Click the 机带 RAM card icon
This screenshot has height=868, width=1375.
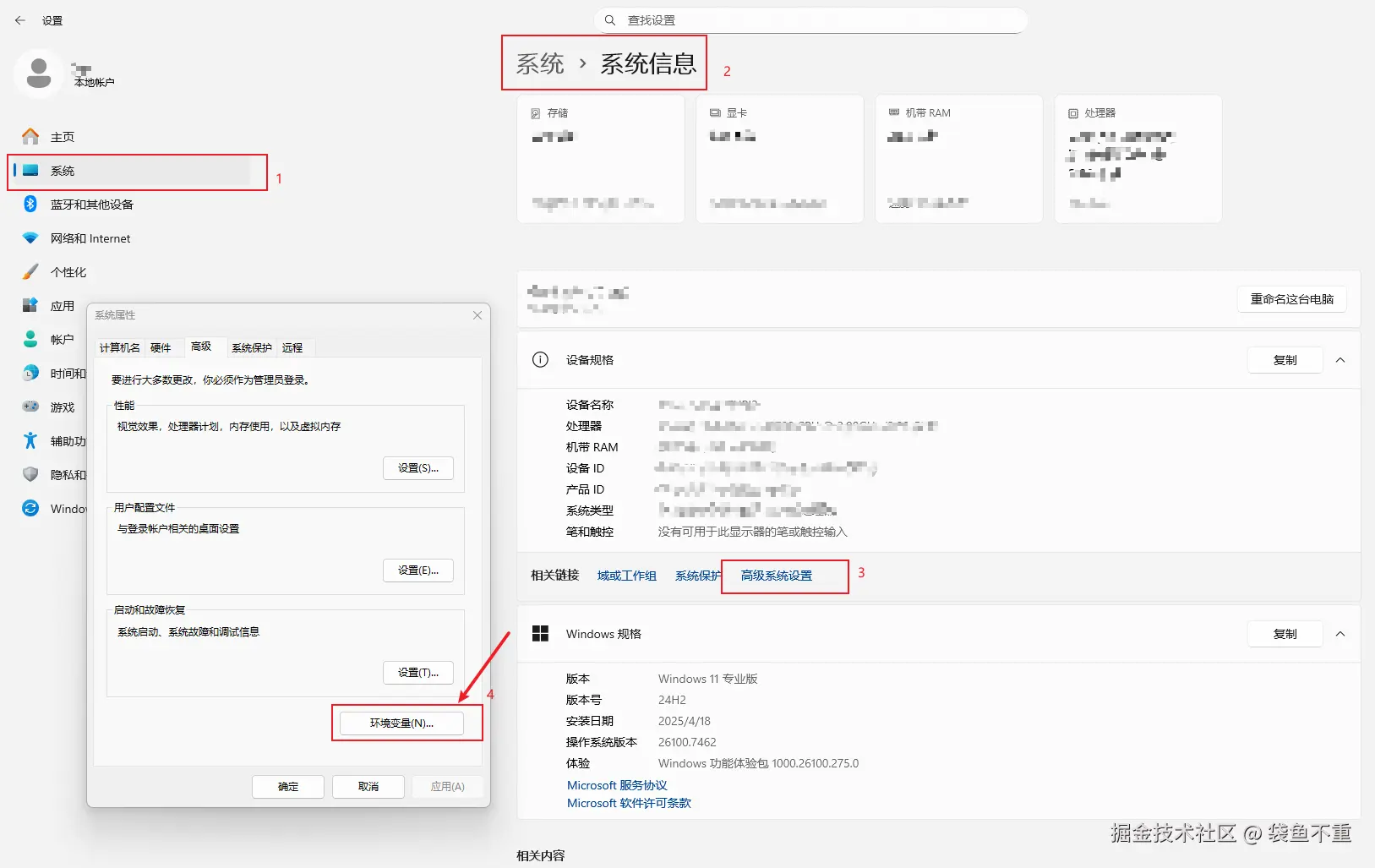[894, 112]
